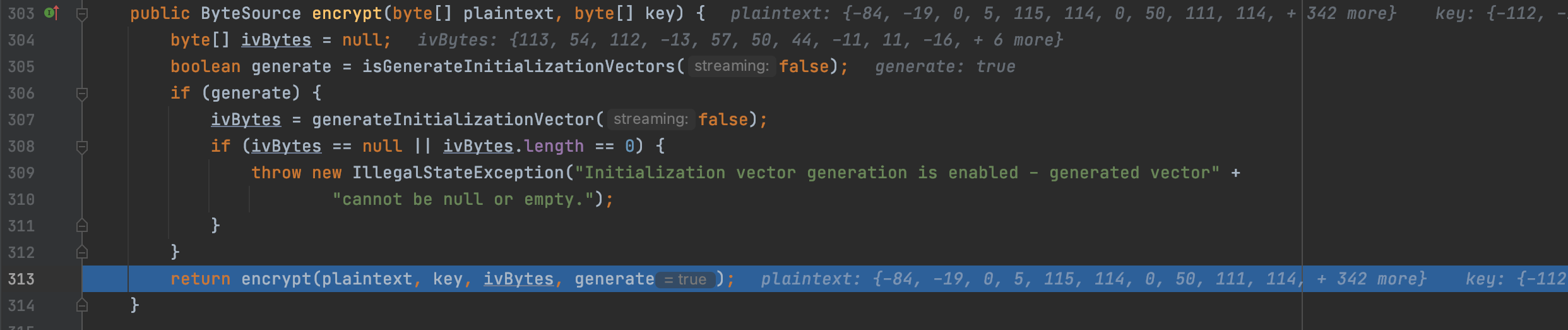Click the encrypt method name in the line 303 declaration
1568x330 pixels.
pos(347,13)
